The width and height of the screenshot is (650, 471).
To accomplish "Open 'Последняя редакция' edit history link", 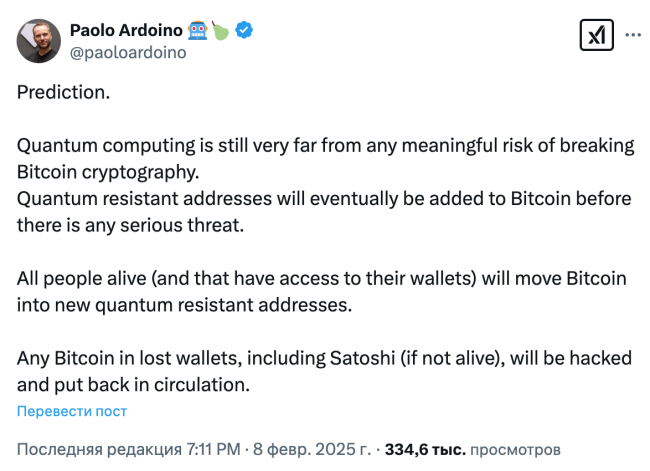I will [x=99, y=449].
